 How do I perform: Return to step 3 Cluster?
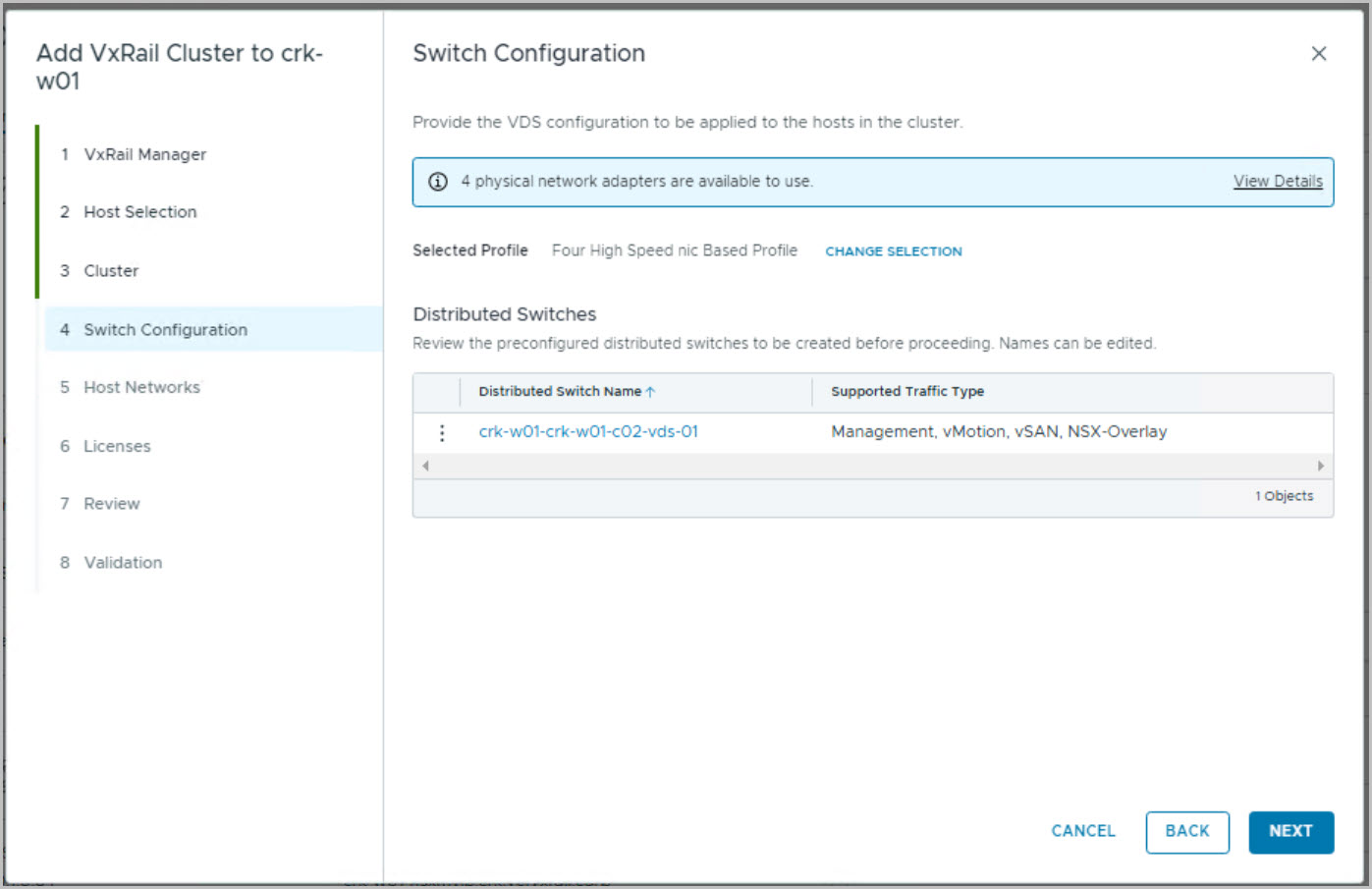coord(111,271)
